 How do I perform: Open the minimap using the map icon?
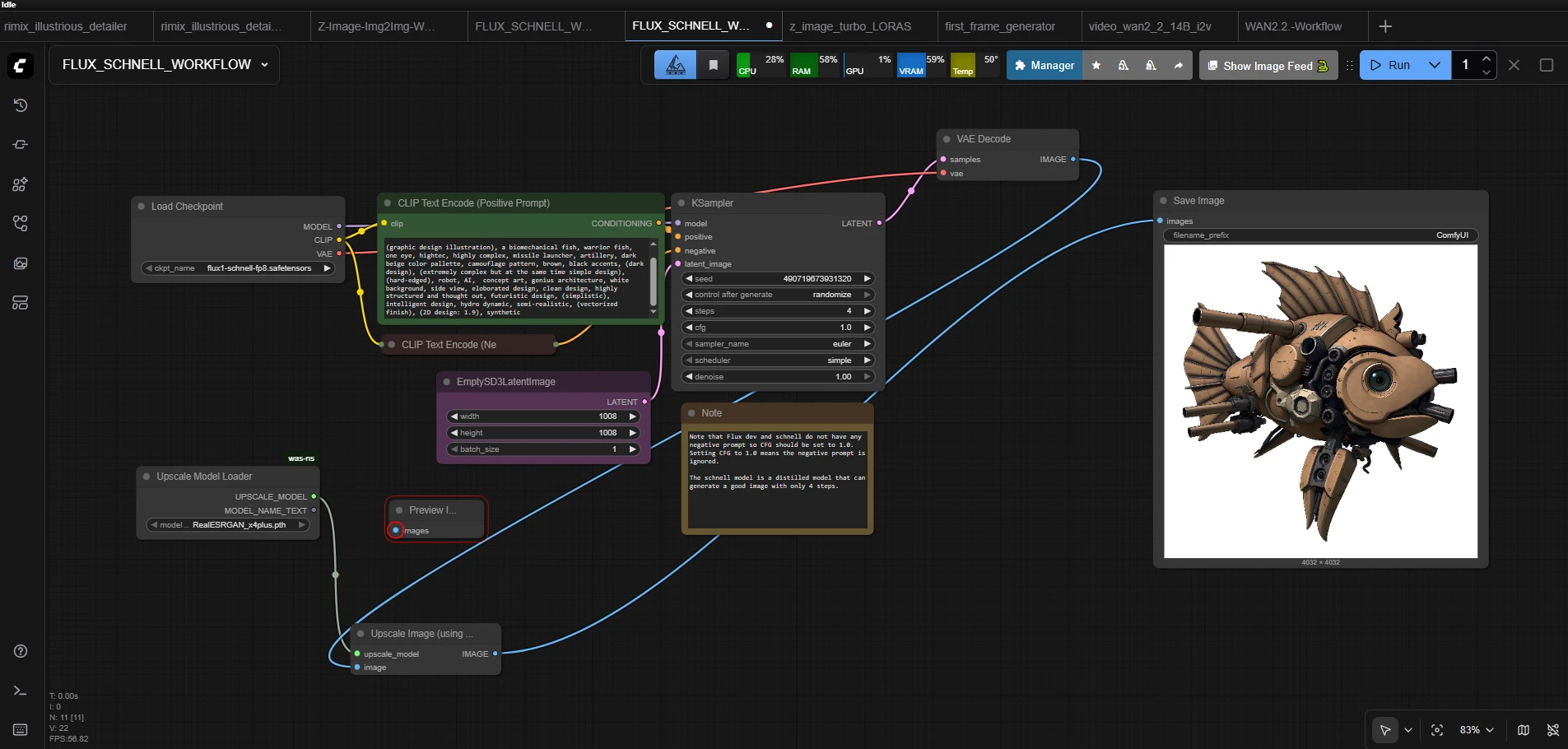coord(1523,730)
